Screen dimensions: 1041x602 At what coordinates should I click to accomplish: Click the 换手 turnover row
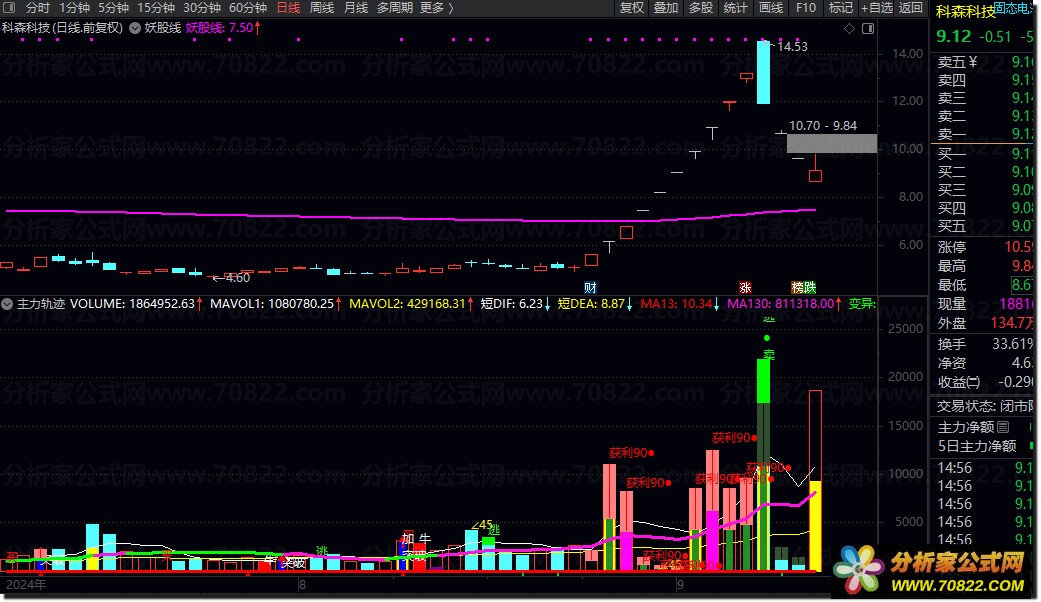pos(985,344)
